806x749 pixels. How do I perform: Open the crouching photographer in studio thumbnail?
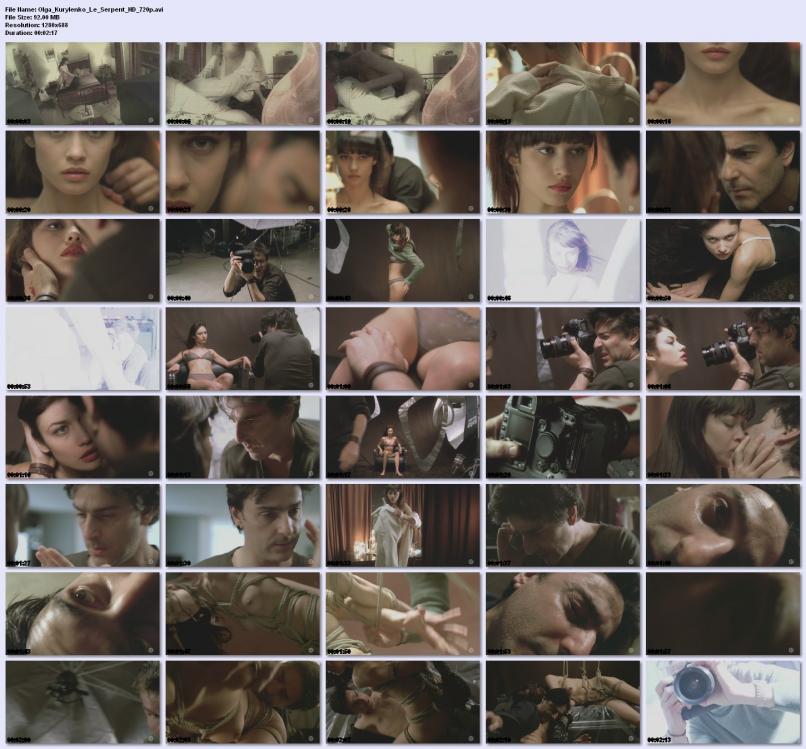tap(243, 260)
